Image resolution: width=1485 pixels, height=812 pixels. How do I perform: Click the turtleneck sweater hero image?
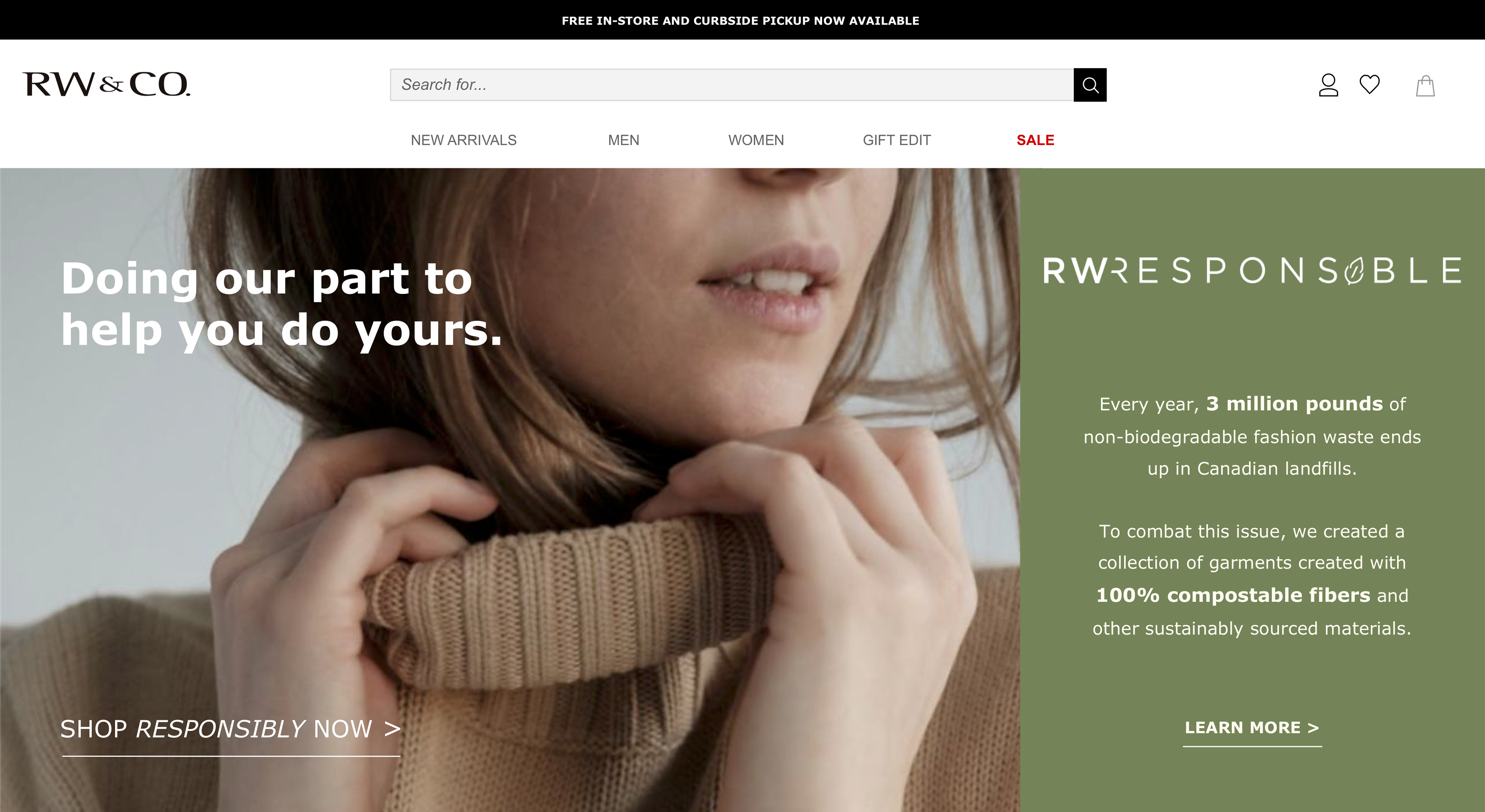[x=510, y=490]
